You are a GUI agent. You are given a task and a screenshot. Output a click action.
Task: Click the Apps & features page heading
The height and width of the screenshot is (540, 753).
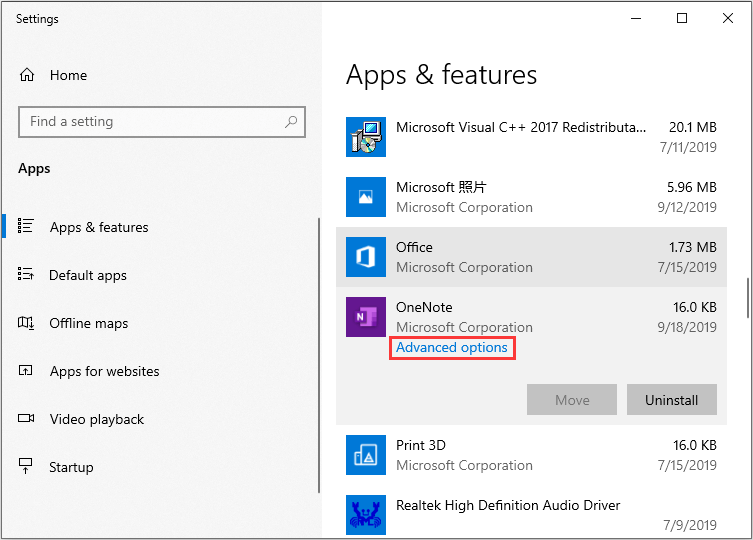pyautogui.click(x=441, y=75)
